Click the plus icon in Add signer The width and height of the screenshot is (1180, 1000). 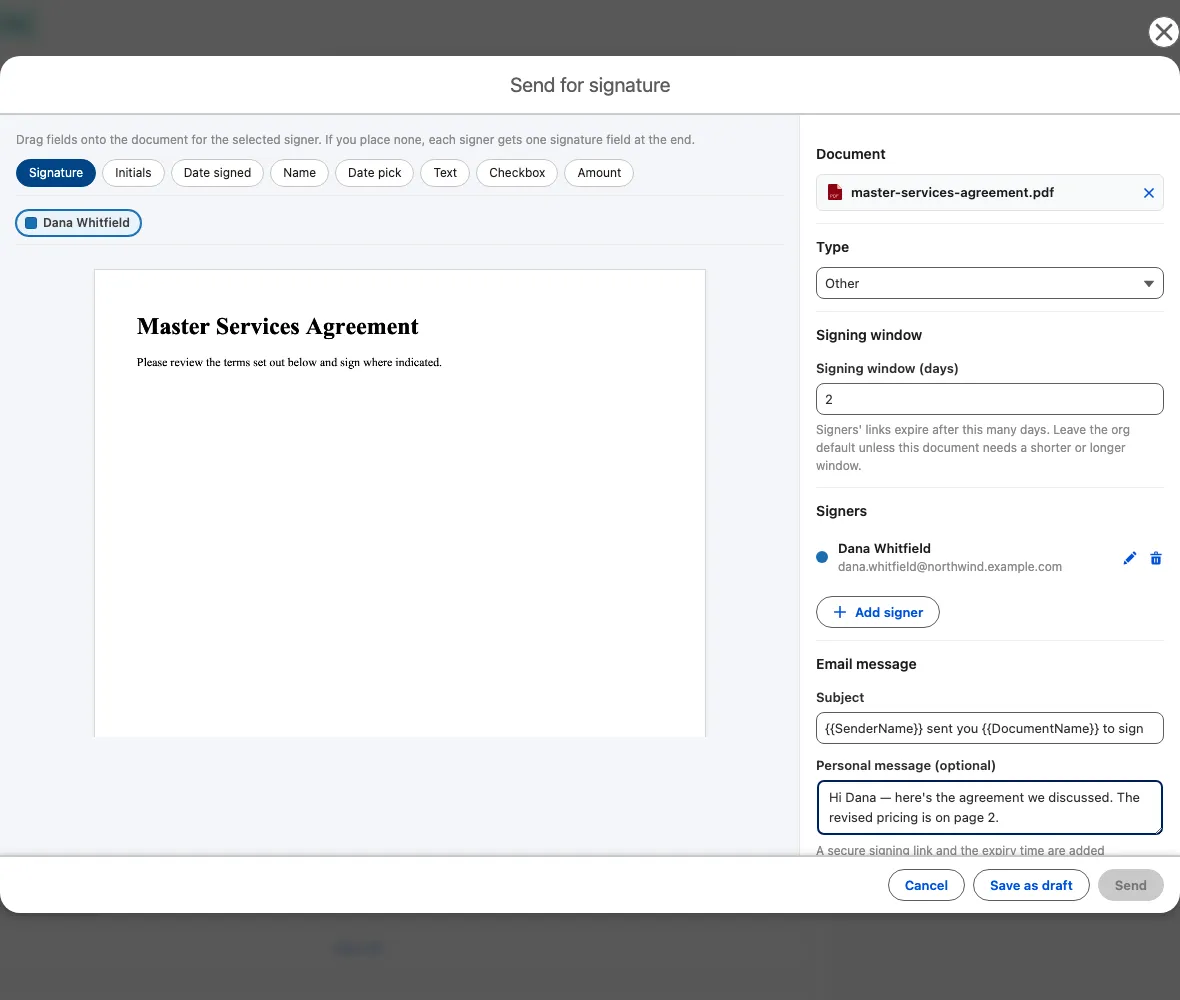pyautogui.click(x=840, y=612)
